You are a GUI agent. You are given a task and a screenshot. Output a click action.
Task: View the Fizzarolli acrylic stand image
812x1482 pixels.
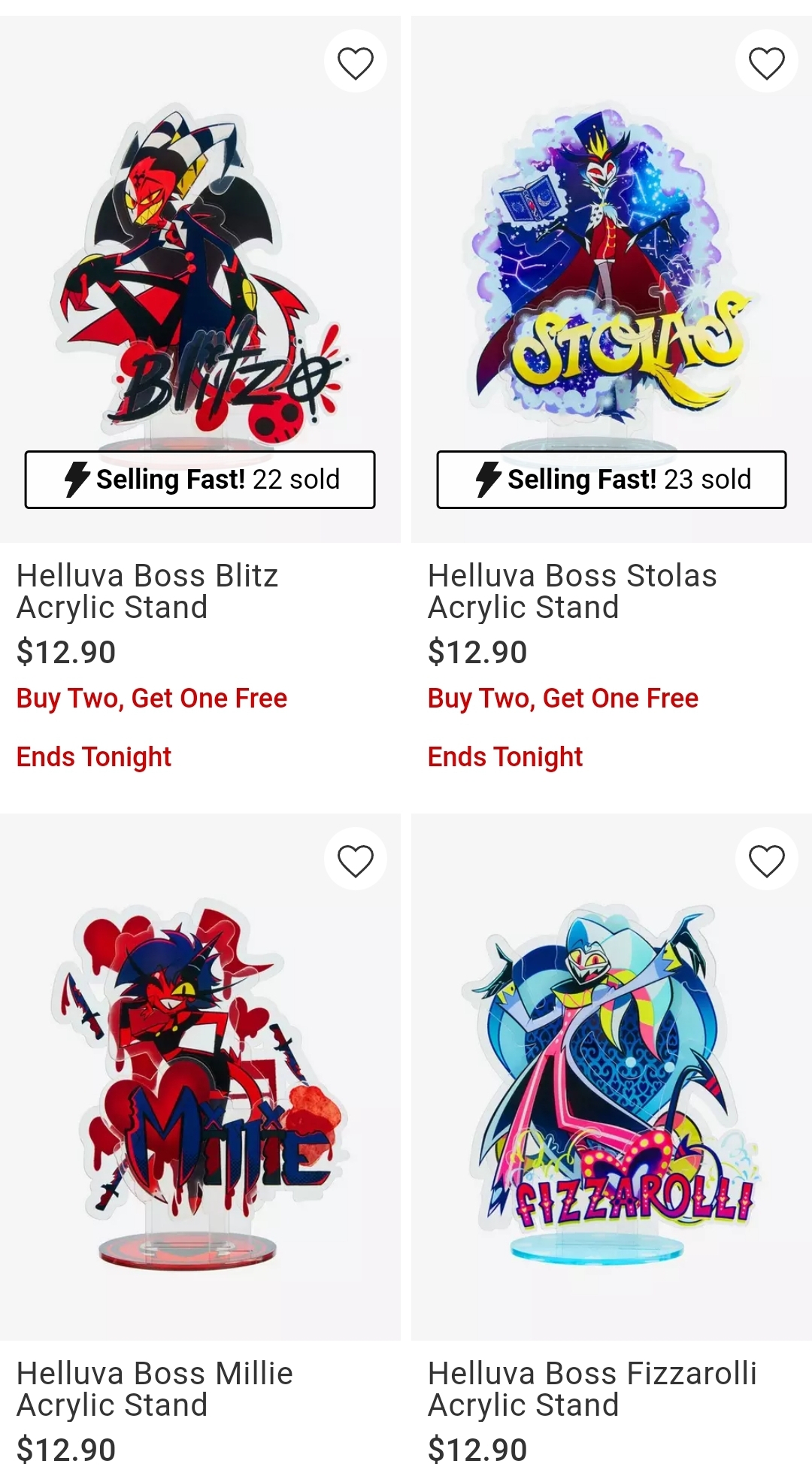[611, 1077]
